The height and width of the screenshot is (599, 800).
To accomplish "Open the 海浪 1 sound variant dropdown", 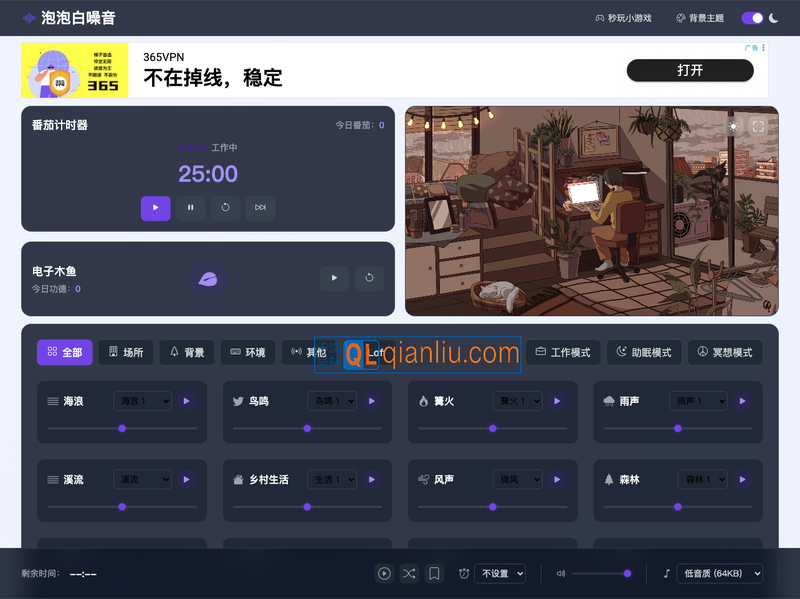I will pos(142,400).
